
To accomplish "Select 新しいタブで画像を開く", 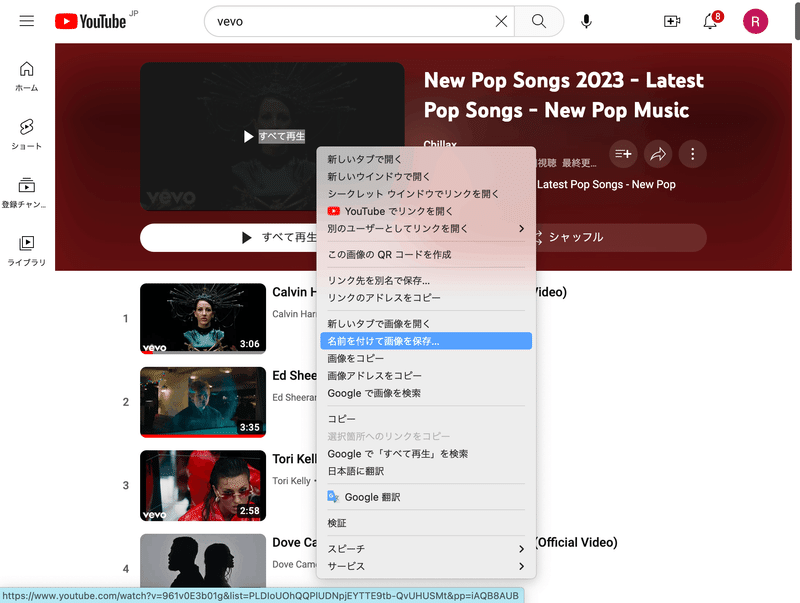I will point(426,324).
